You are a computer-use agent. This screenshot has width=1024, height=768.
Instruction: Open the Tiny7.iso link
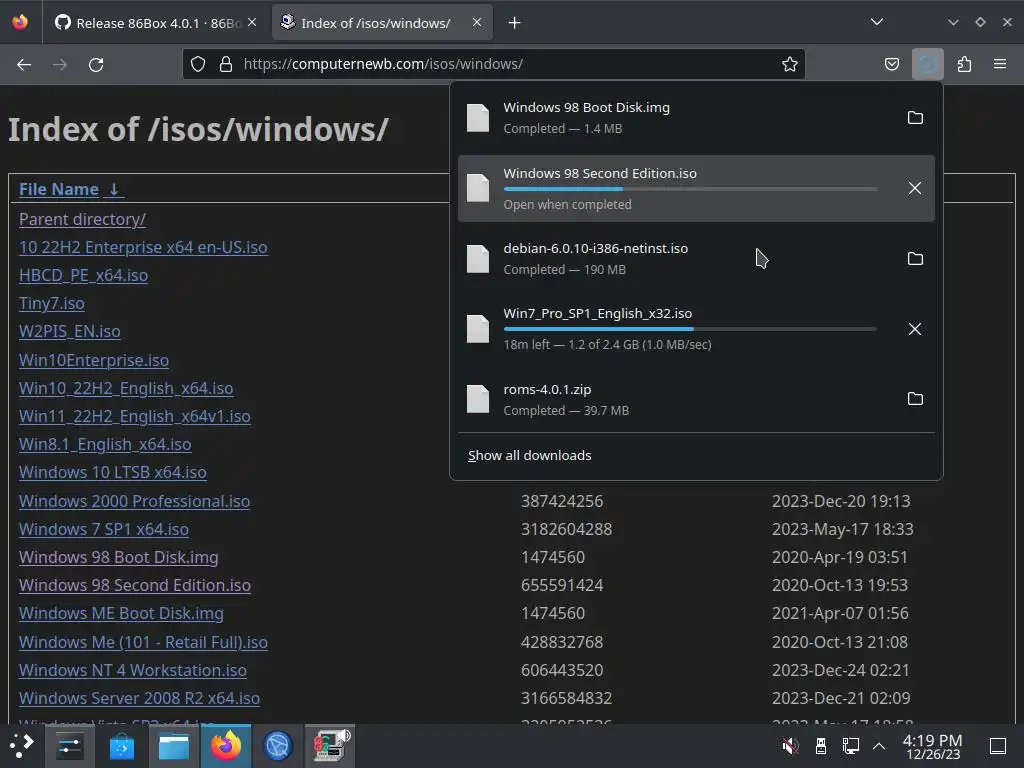coord(52,304)
